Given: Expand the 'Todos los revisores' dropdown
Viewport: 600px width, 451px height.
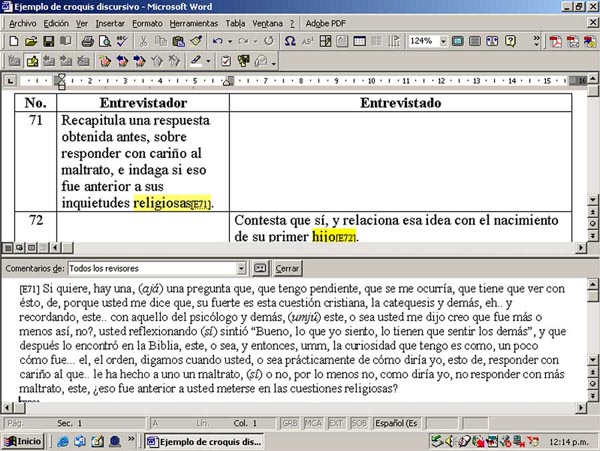Looking at the screenshot, I should pyautogui.click(x=242, y=268).
